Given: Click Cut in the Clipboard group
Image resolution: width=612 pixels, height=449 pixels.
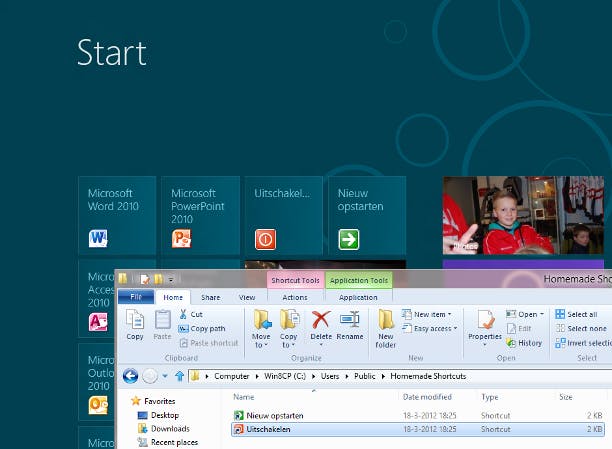Looking at the screenshot, I should coord(191,314).
